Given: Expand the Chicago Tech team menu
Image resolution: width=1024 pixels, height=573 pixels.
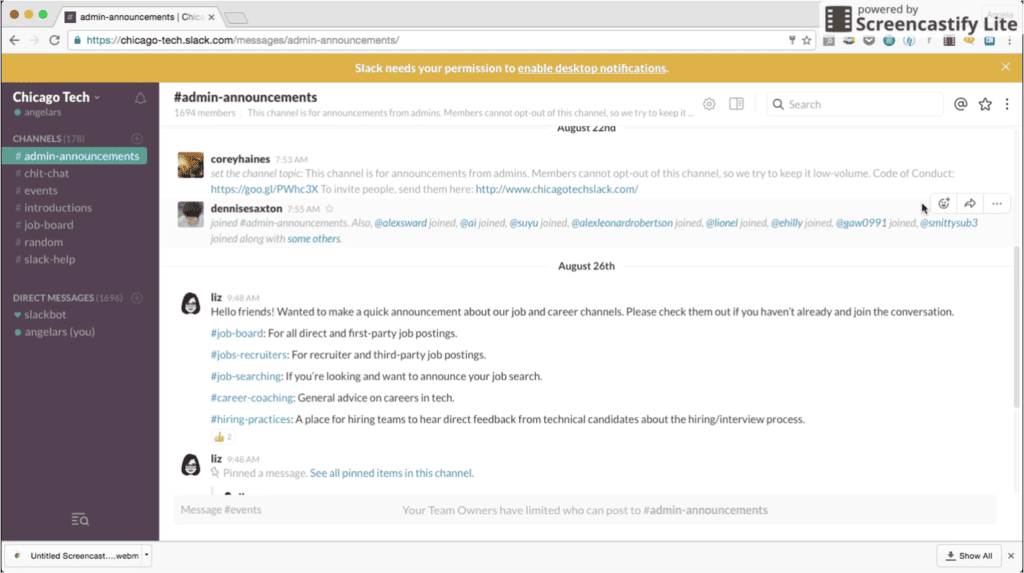Looking at the screenshot, I should pos(56,97).
